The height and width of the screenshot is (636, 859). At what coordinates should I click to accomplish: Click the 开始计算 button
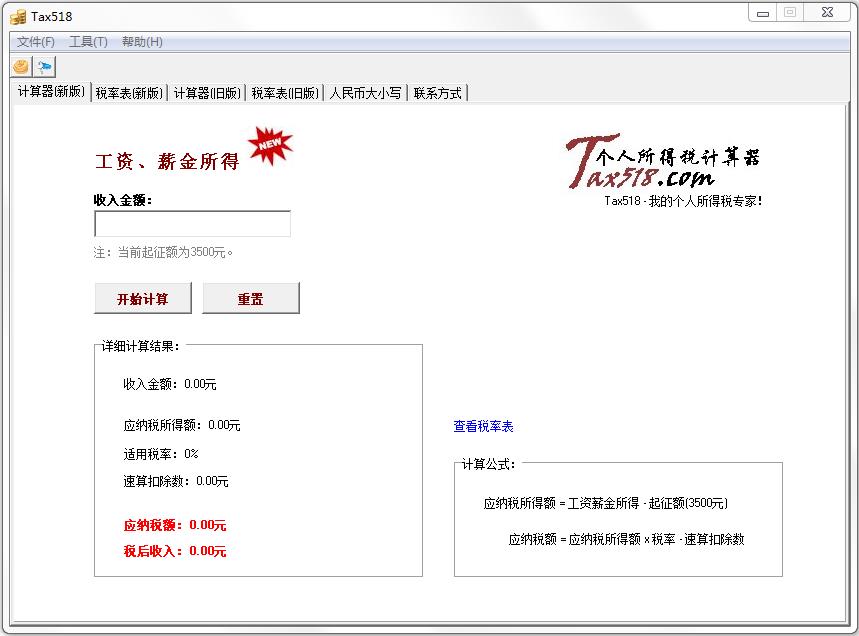pyautogui.click(x=143, y=299)
